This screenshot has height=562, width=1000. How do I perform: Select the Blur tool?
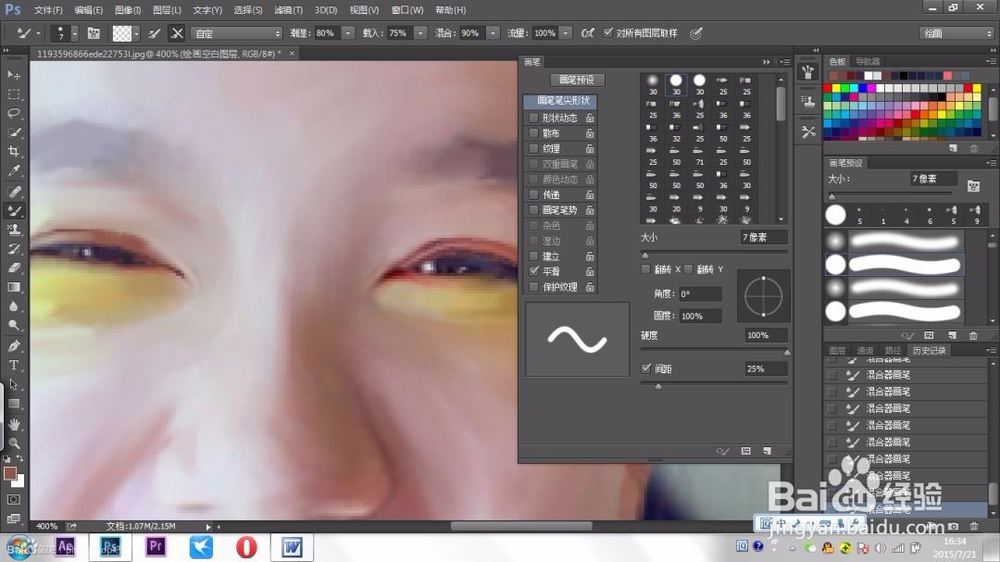tap(13, 306)
